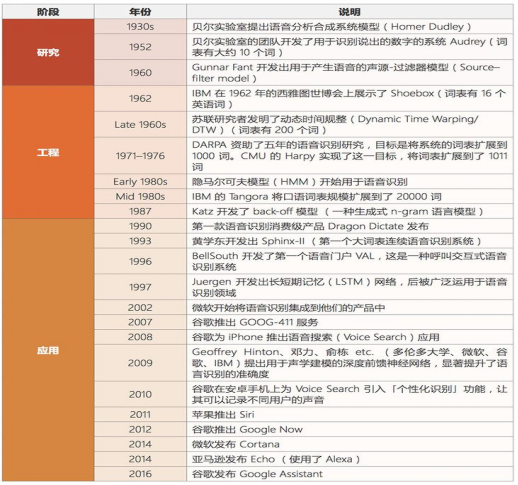Select the GOOG-411 服务 description
The width and height of the screenshot is (518, 485).
[350, 322]
